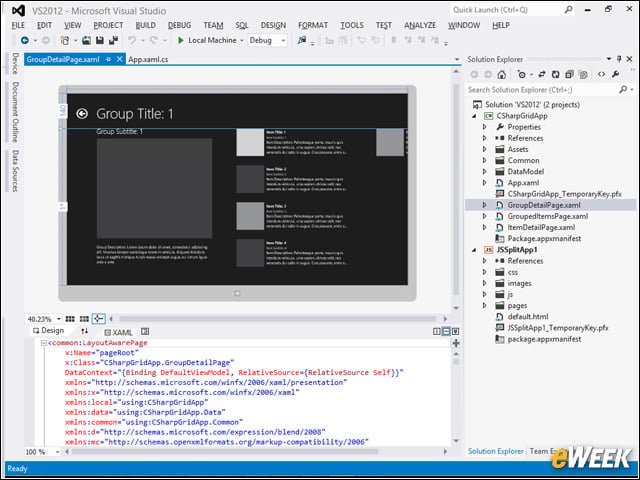Click the designer horizontal scrollbar
Viewport: 640px width, 480px height.
tap(278, 319)
